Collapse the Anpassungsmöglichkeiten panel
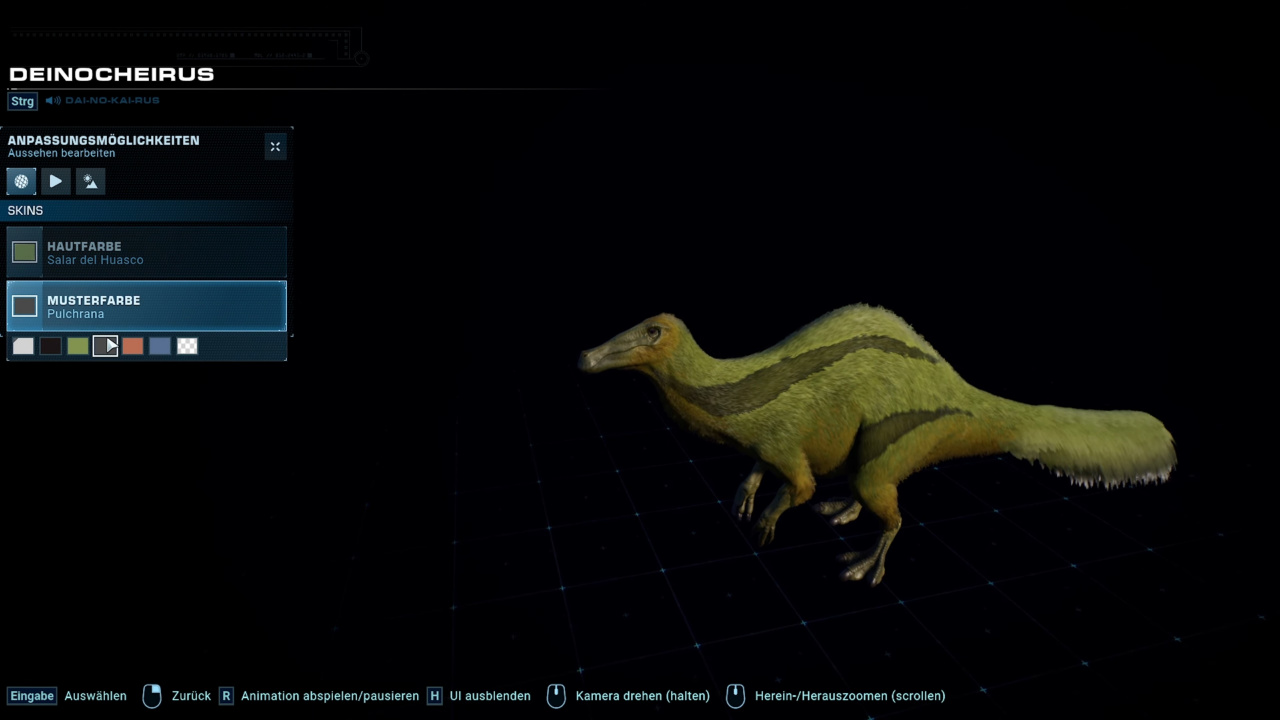Screen dimensions: 1280x720 [x=275, y=147]
